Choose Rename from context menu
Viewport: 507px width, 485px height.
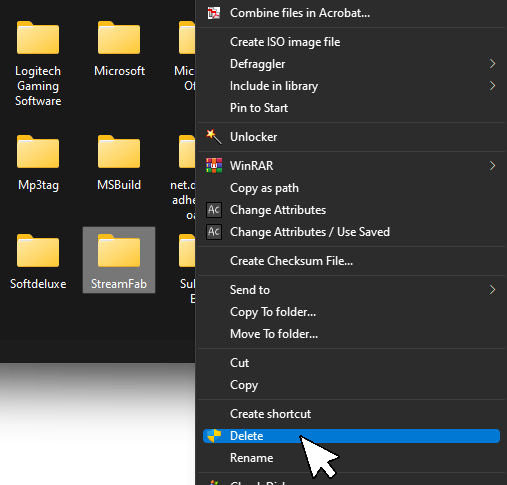pyautogui.click(x=351, y=458)
